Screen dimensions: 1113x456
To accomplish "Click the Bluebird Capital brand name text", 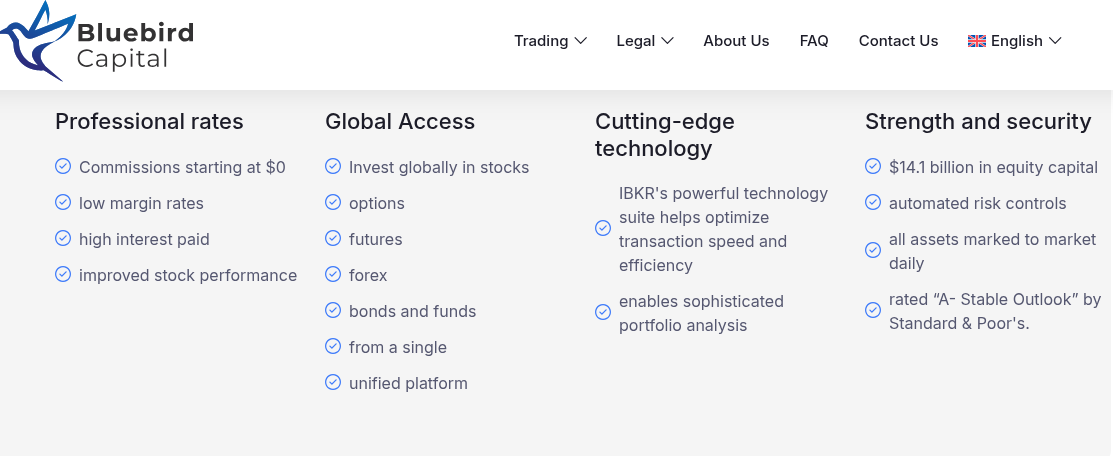I will 135,46.
